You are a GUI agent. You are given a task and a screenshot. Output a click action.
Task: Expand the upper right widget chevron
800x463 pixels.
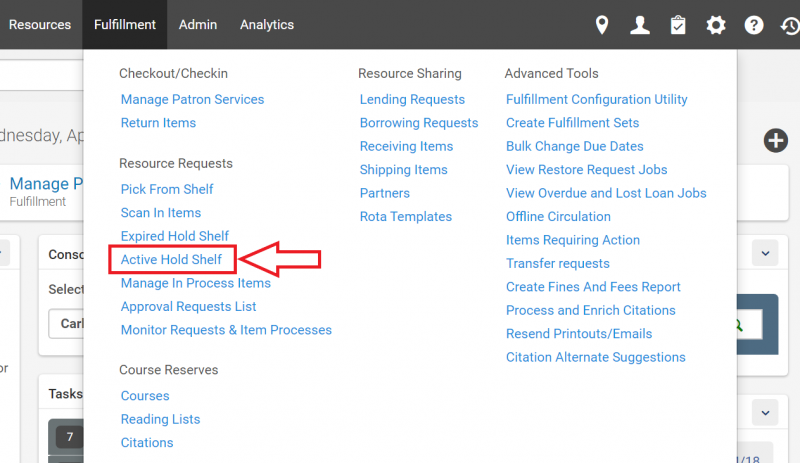[x=765, y=253]
